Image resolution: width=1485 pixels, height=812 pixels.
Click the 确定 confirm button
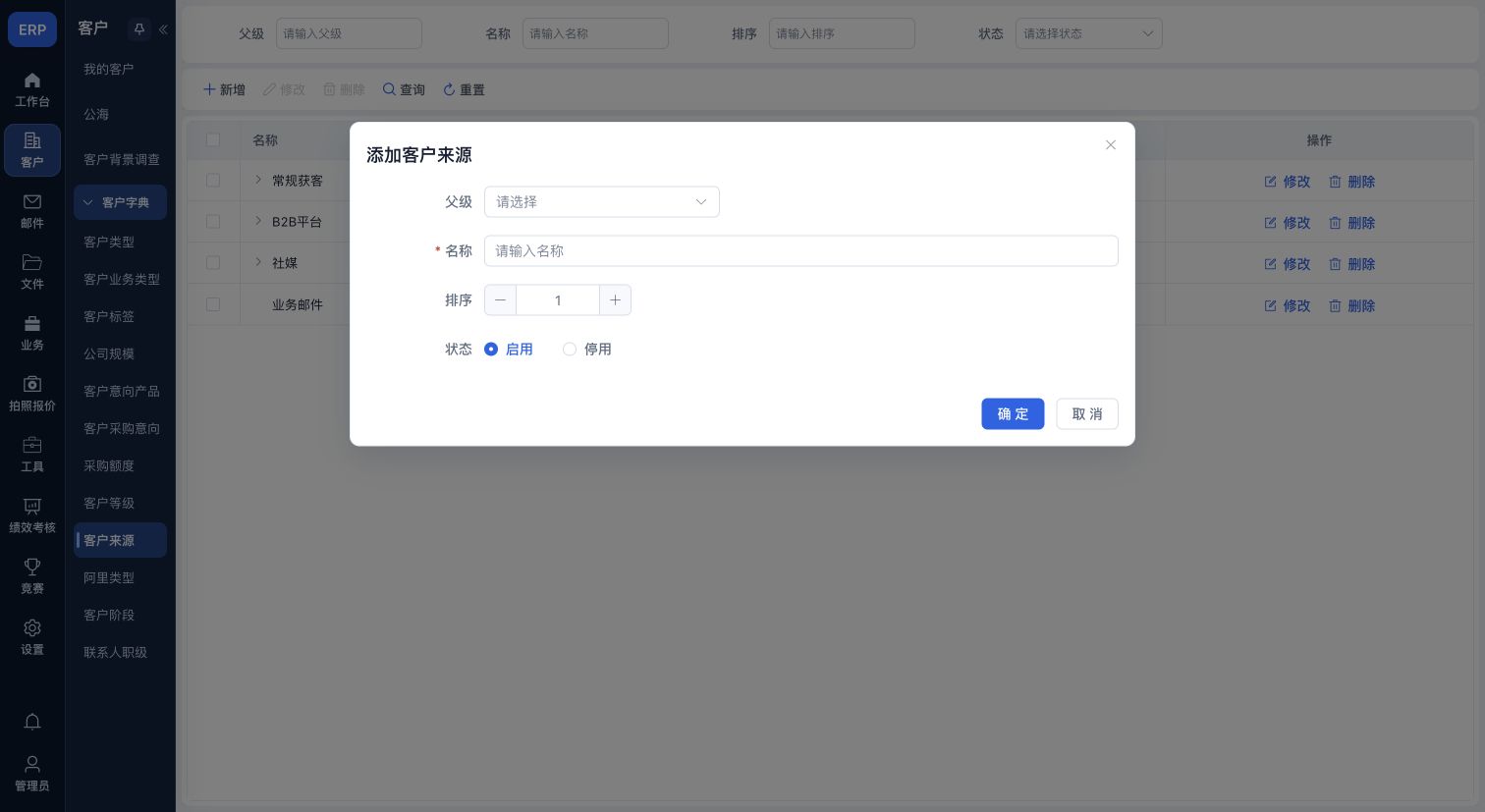tap(1013, 413)
